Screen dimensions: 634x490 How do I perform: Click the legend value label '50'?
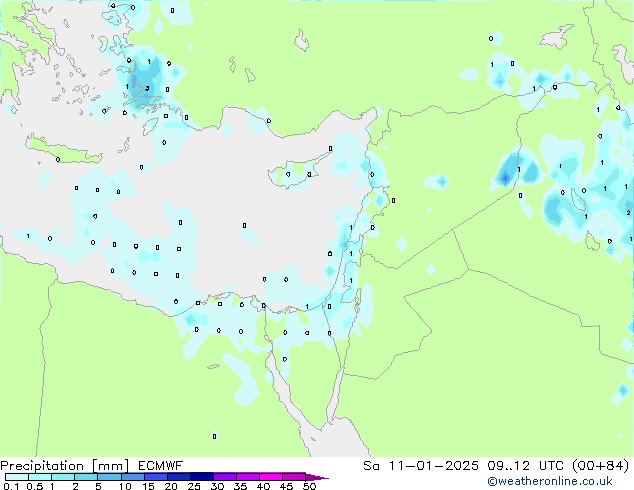click(309, 486)
